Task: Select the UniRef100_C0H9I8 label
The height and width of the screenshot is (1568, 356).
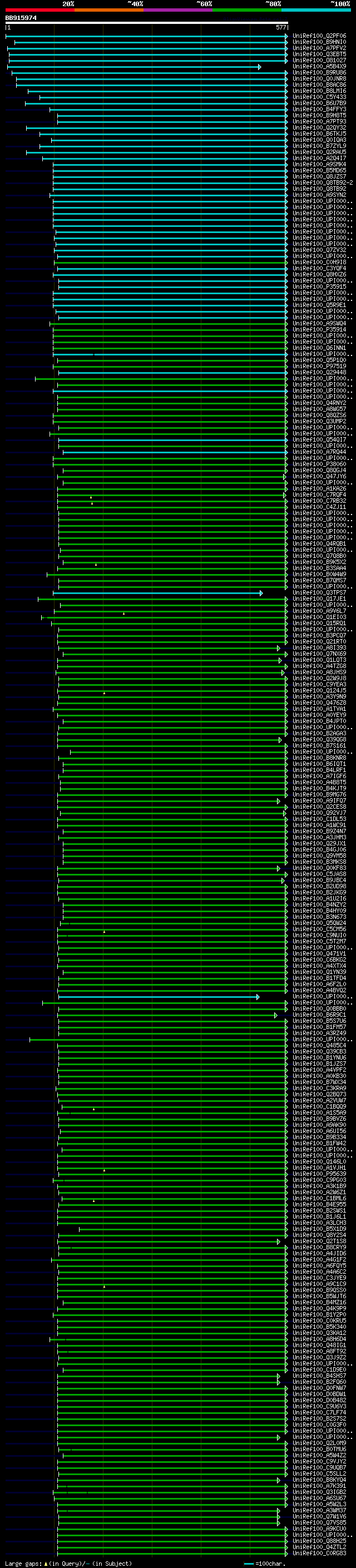Action: tap(319, 263)
